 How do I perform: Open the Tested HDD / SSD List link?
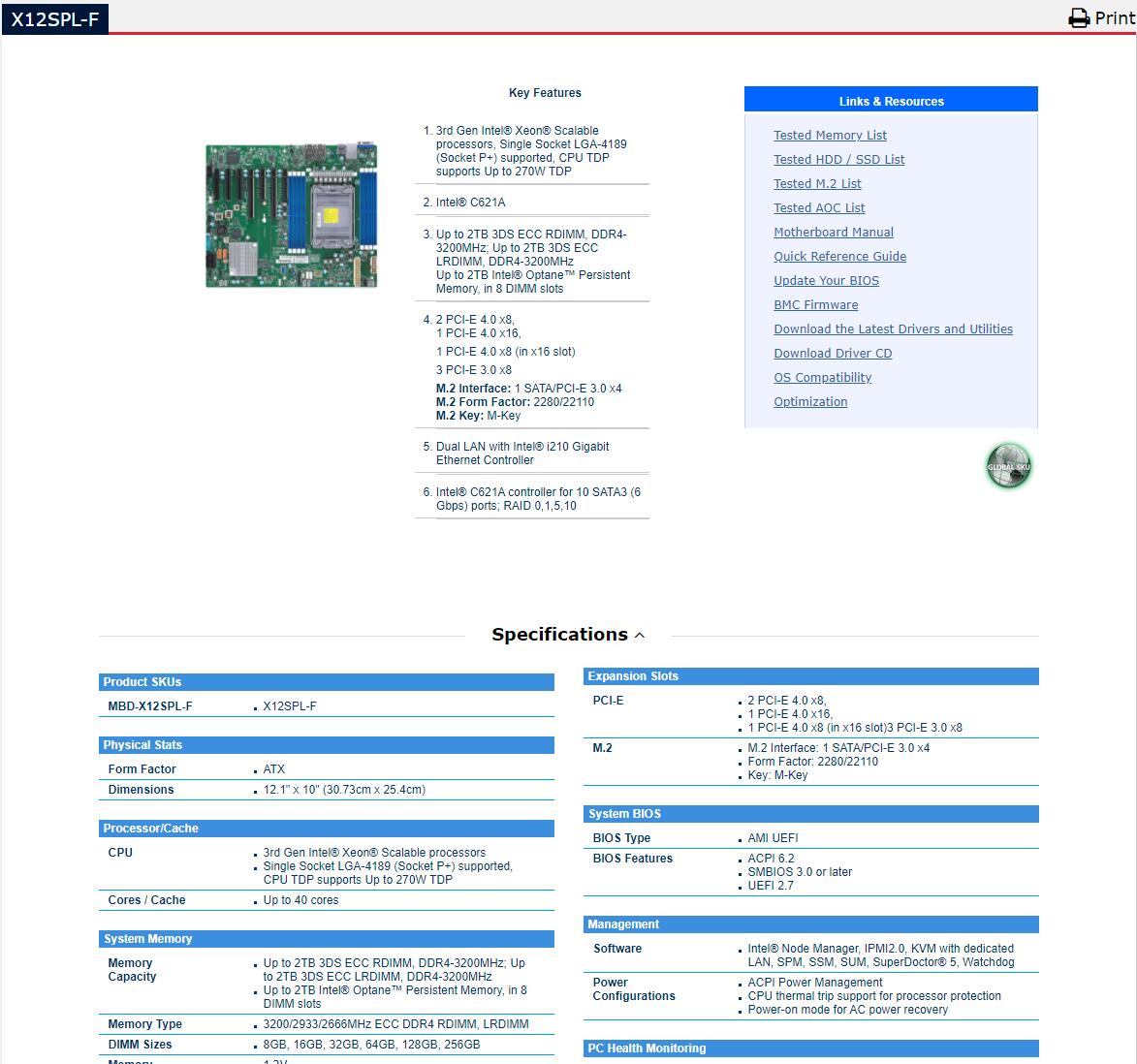point(838,160)
